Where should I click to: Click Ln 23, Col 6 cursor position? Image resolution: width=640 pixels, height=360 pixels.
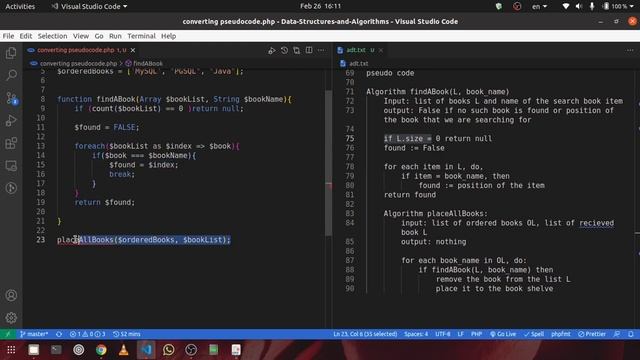pyautogui.click(x=365, y=334)
